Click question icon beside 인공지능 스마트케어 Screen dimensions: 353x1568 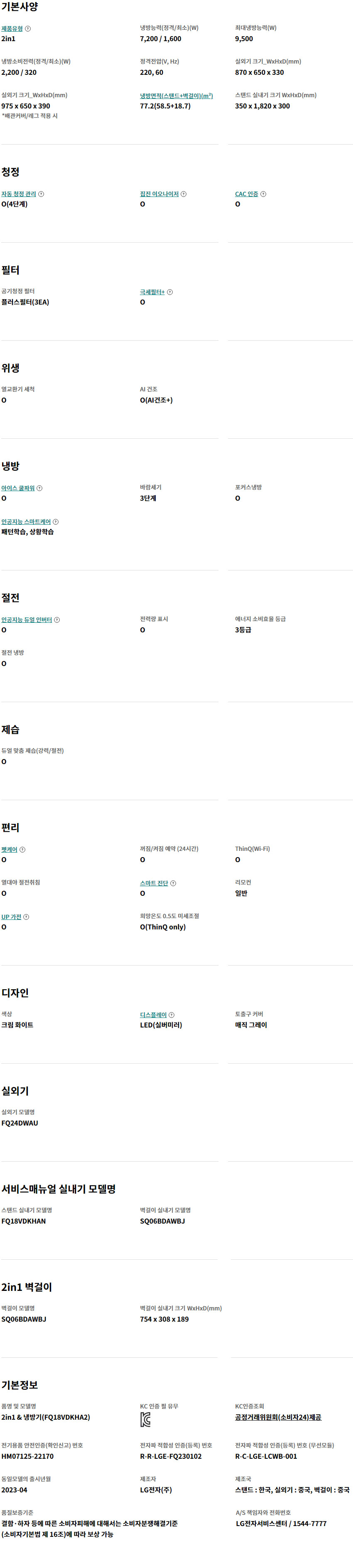coord(56,522)
